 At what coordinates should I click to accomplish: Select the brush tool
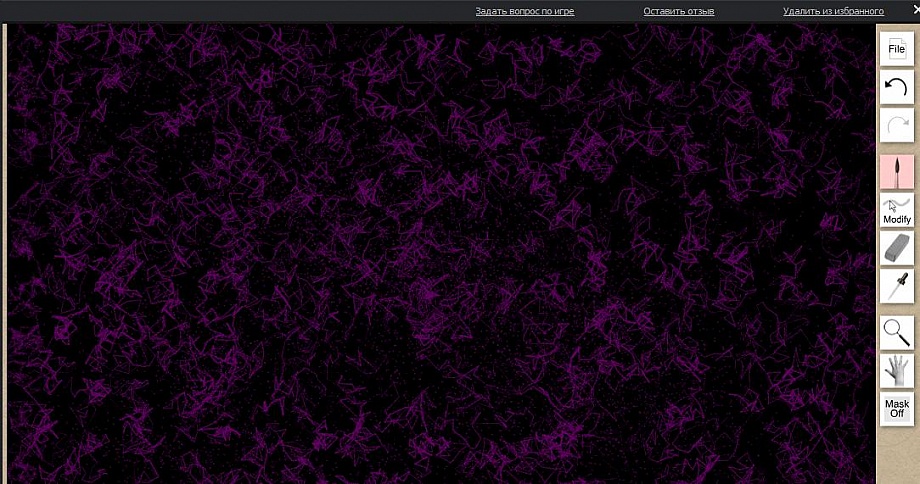897,172
